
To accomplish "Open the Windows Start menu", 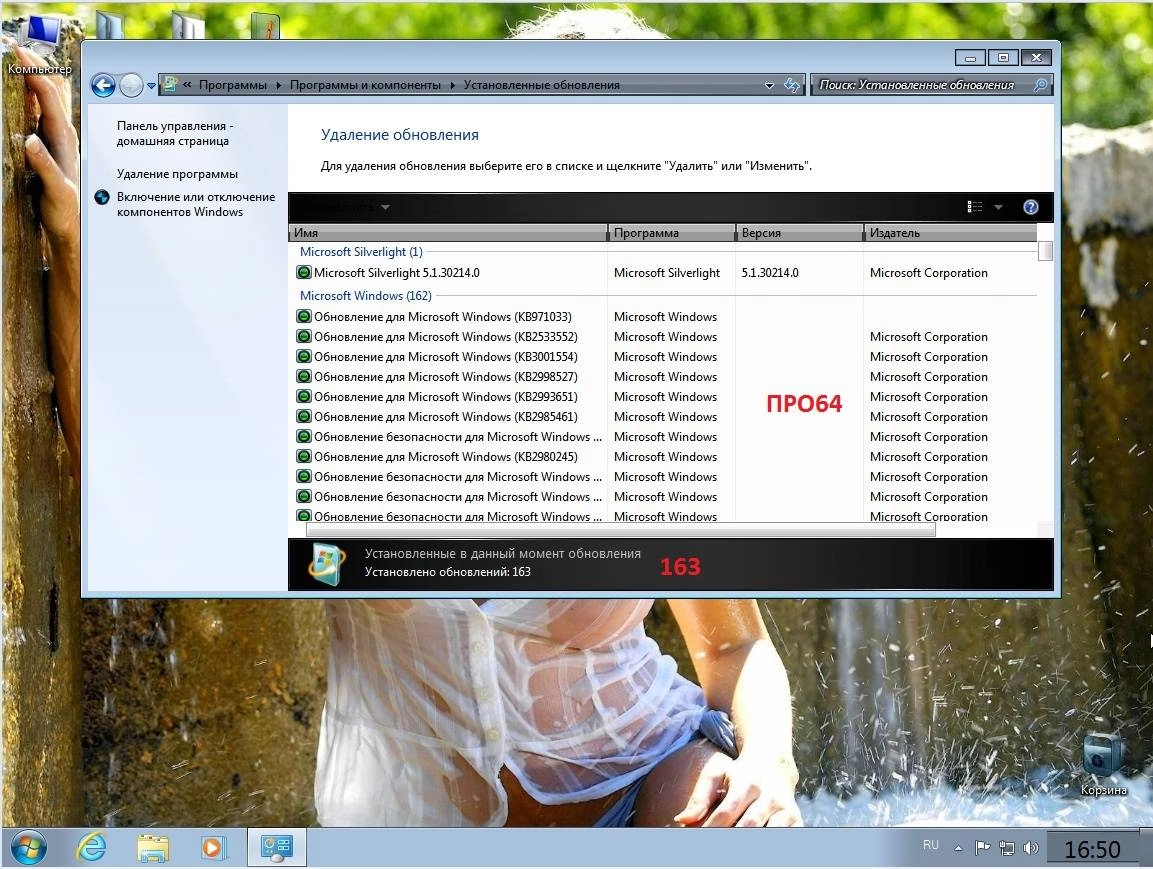I will (x=28, y=848).
